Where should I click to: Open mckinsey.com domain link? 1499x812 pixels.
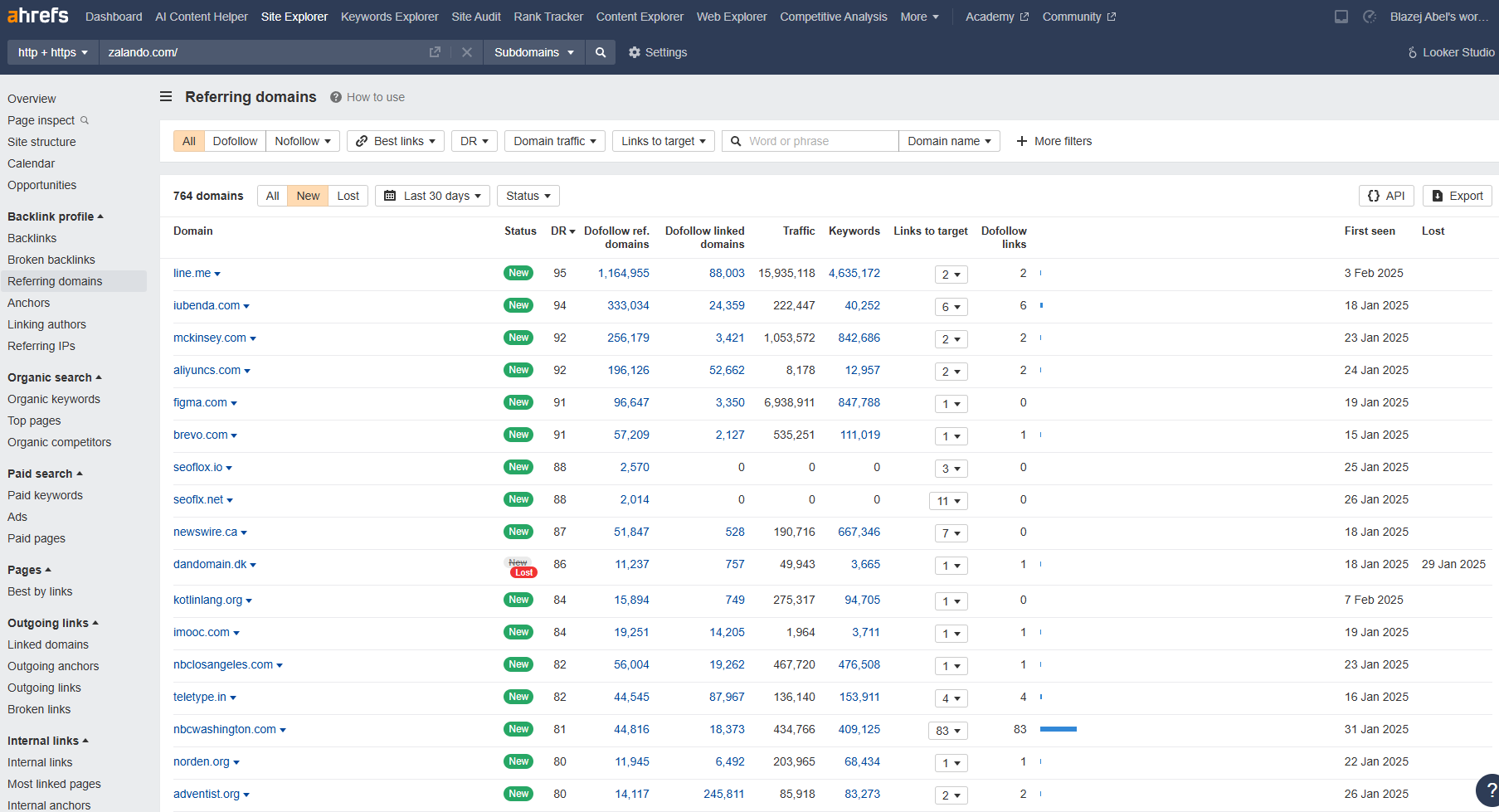point(210,338)
